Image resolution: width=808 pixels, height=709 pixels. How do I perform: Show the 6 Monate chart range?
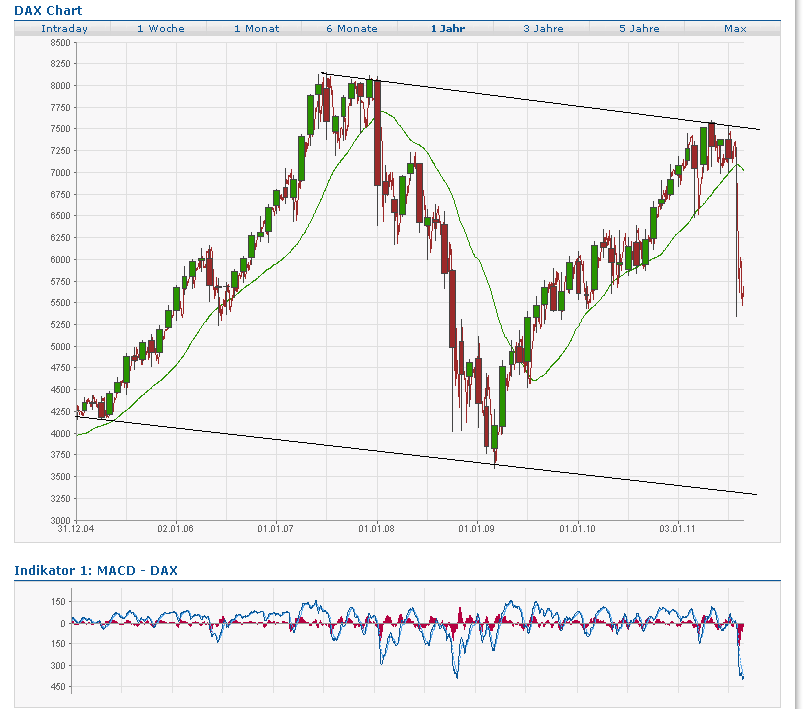(x=352, y=29)
